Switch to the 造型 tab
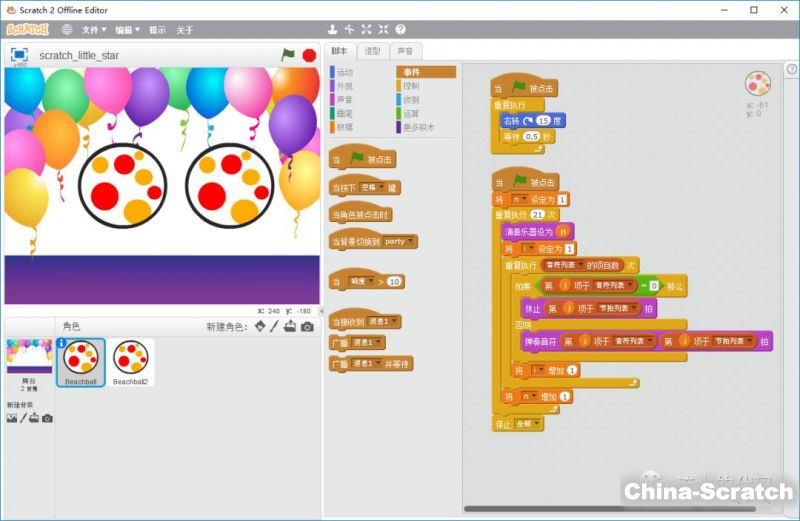The image size is (800, 521). tap(372, 51)
